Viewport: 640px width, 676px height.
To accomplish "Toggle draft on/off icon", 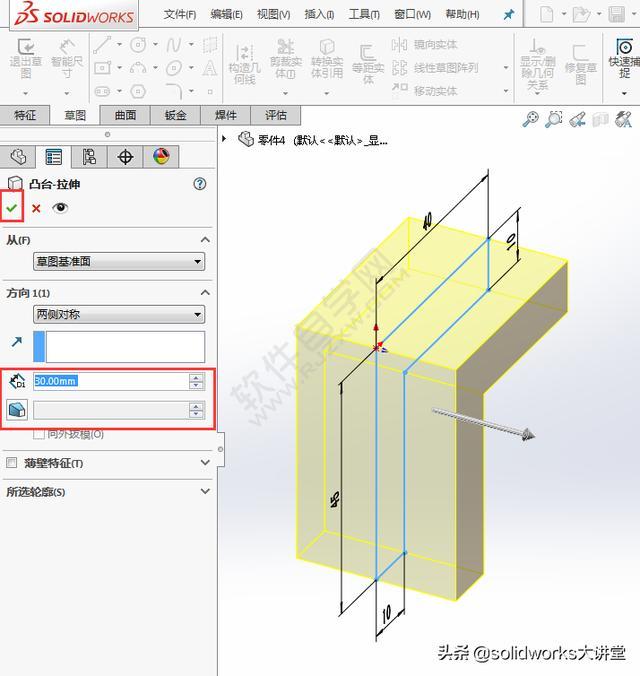I will point(17,410).
